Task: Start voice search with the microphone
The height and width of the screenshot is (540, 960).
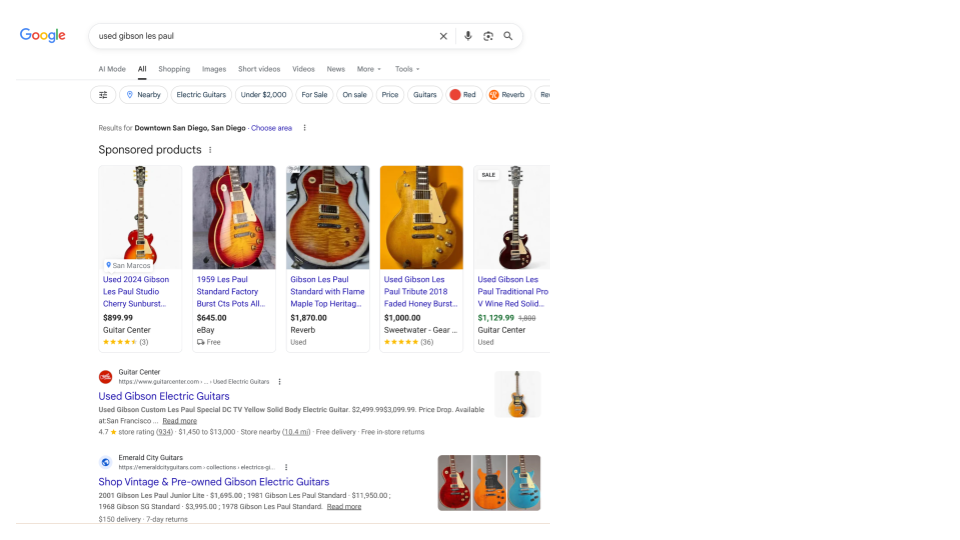Action: pos(467,36)
